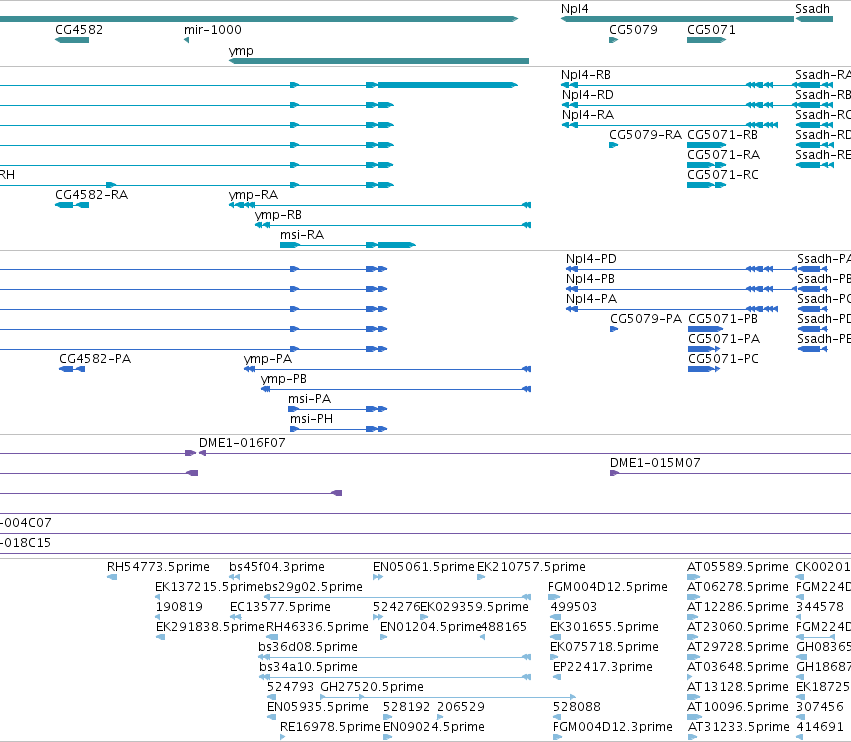Click the ymp-RA transcript label
This screenshot has width=851, height=742.
point(253,195)
